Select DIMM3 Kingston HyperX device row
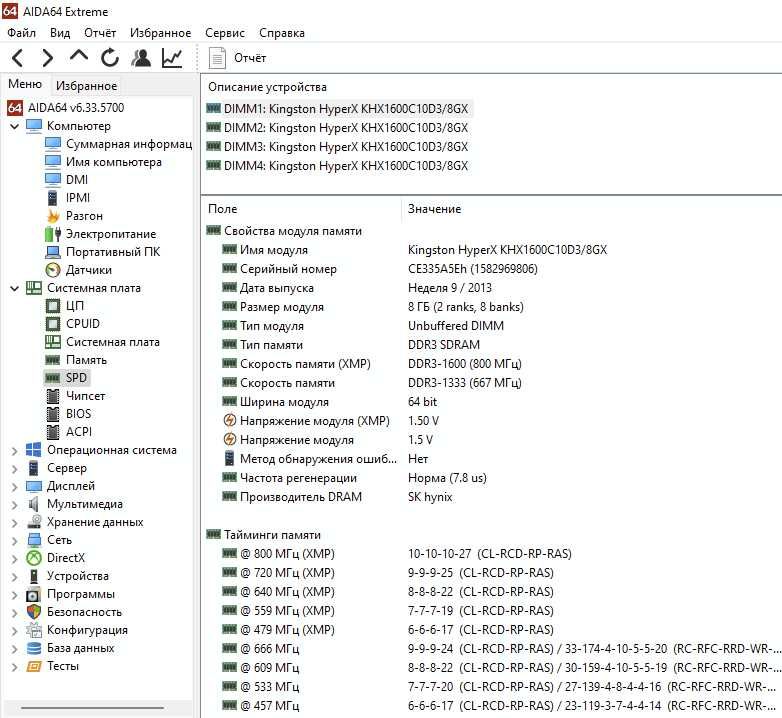 [x=338, y=147]
